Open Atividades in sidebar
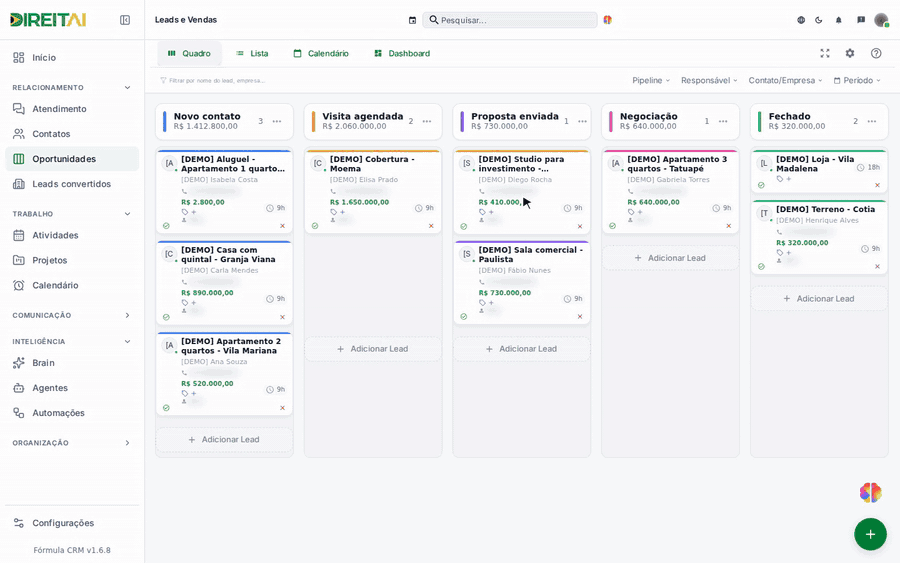The width and height of the screenshot is (900, 563). [72, 235]
